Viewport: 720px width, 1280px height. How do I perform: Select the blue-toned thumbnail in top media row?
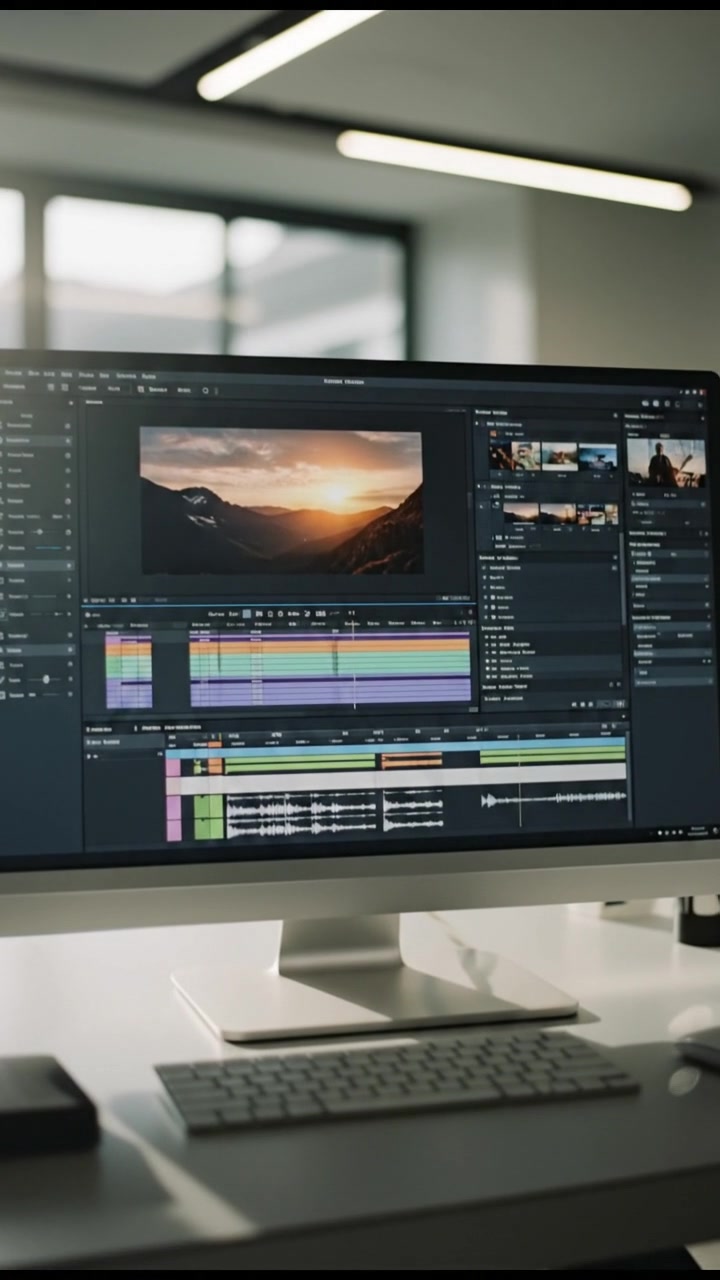(x=597, y=457)
